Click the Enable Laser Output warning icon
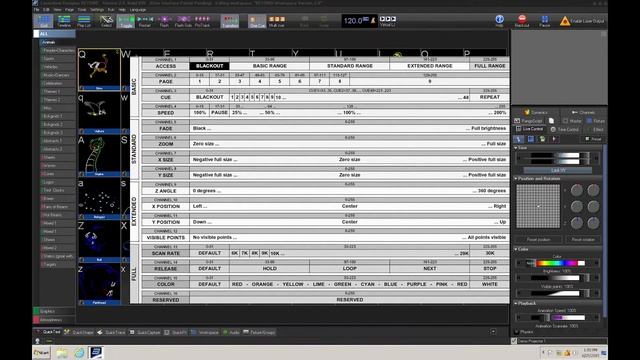This screenshot has height=360, width=640. tap(565, 21)
